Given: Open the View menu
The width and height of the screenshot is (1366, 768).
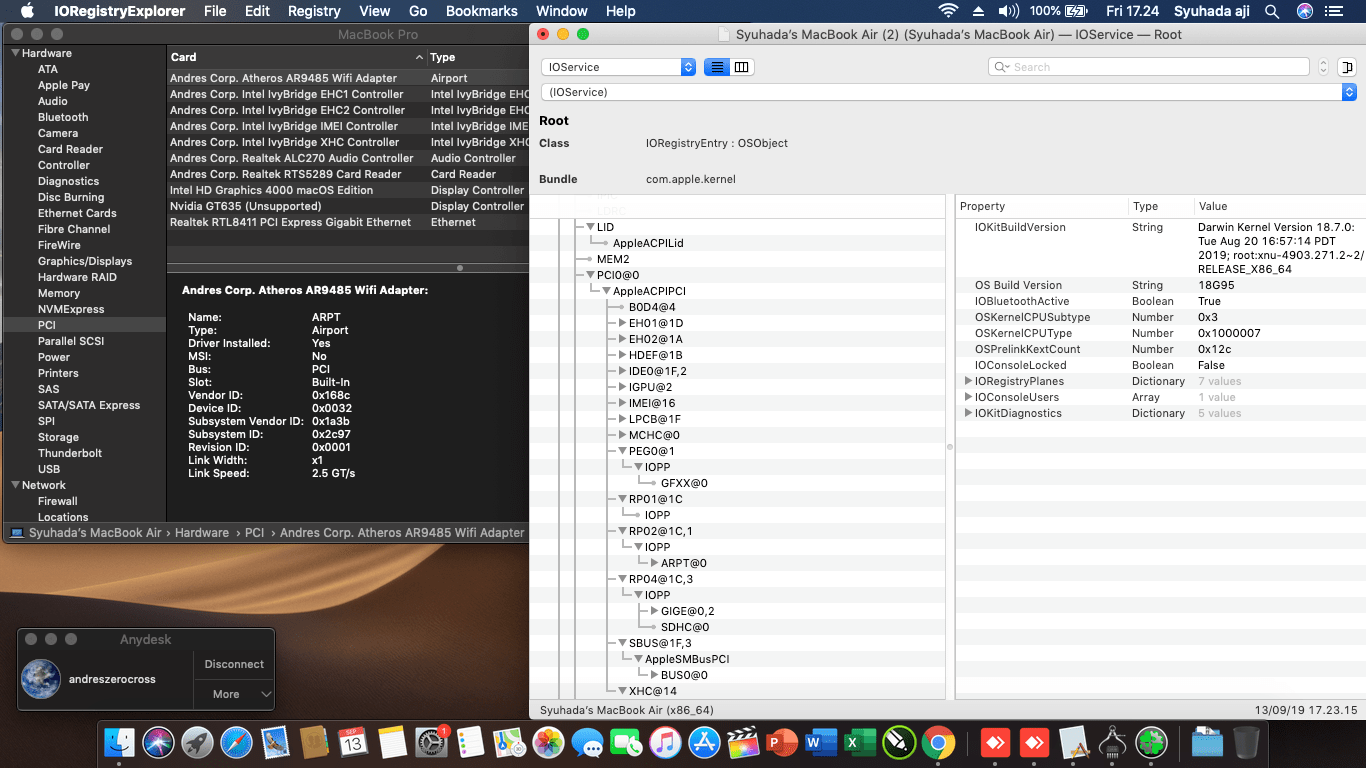Looking at the screenshot, I should (x=375, y=11).
